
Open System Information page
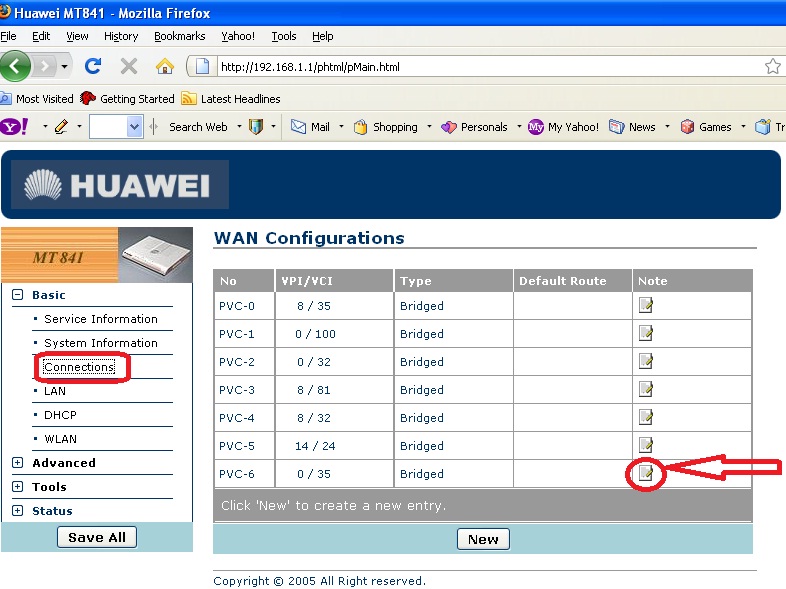tap(101, 343)
